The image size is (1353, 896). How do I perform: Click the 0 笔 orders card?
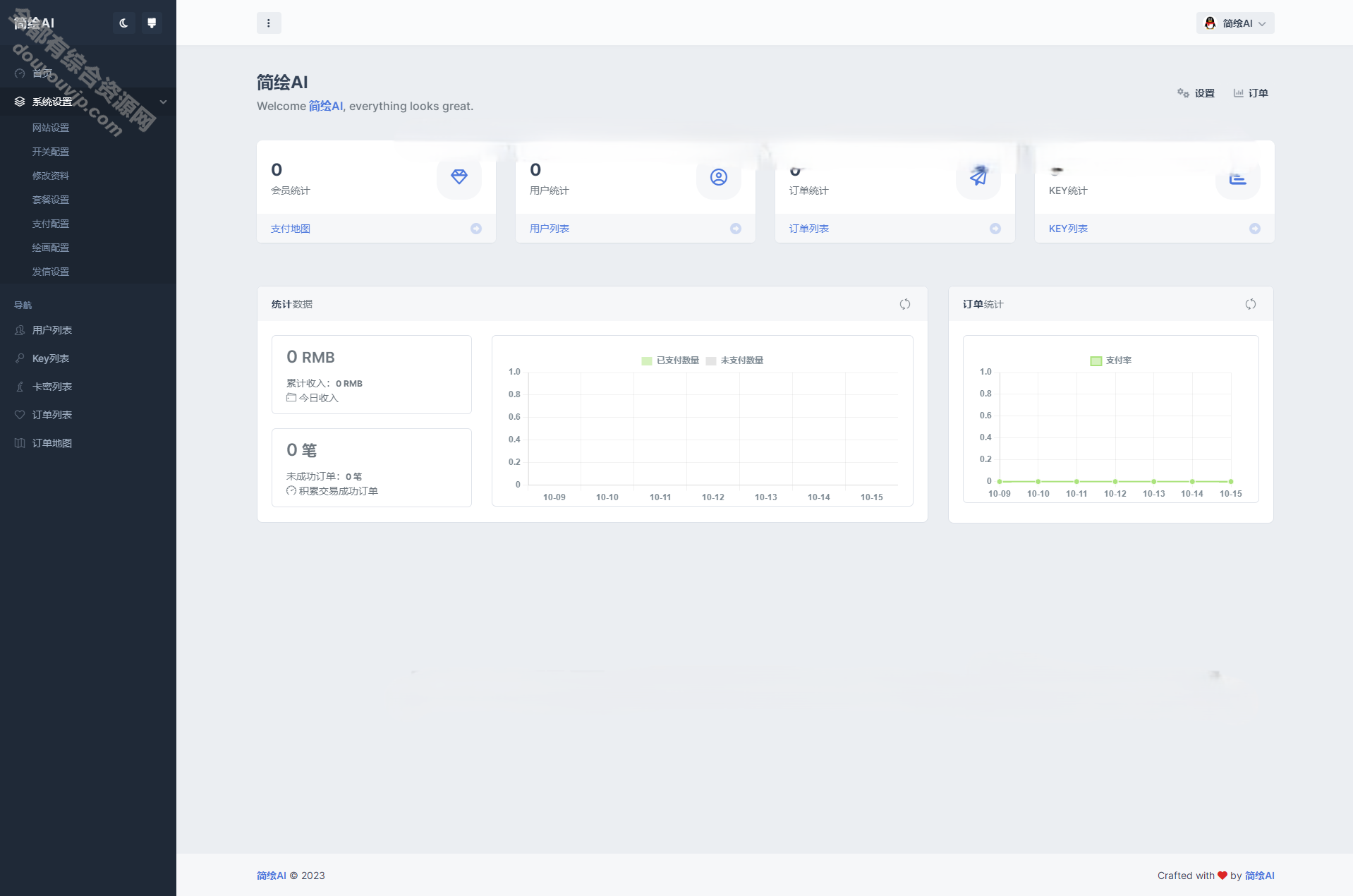(372, 468)
